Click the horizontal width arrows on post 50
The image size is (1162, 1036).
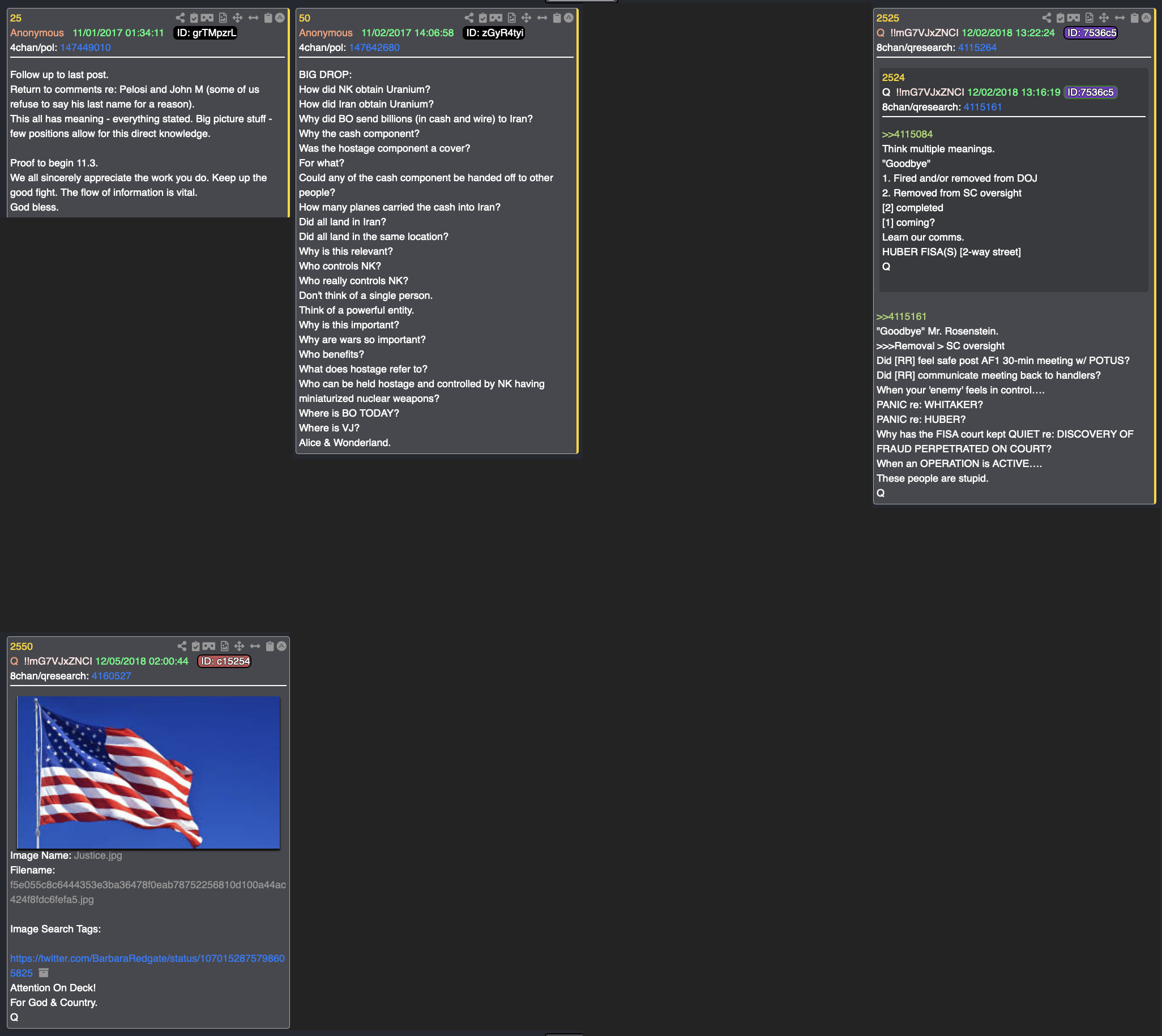pyautogui.click(x=542, y=18)
